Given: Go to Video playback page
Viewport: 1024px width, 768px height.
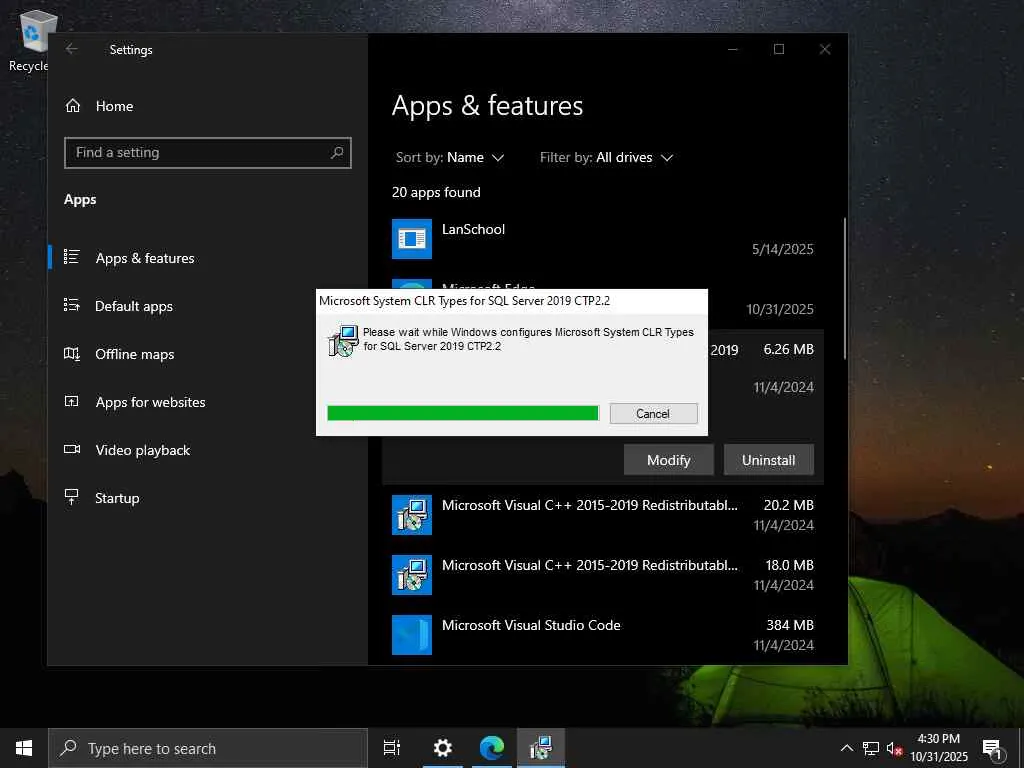Looking at the screenshot, I should (x=142, y=450).
